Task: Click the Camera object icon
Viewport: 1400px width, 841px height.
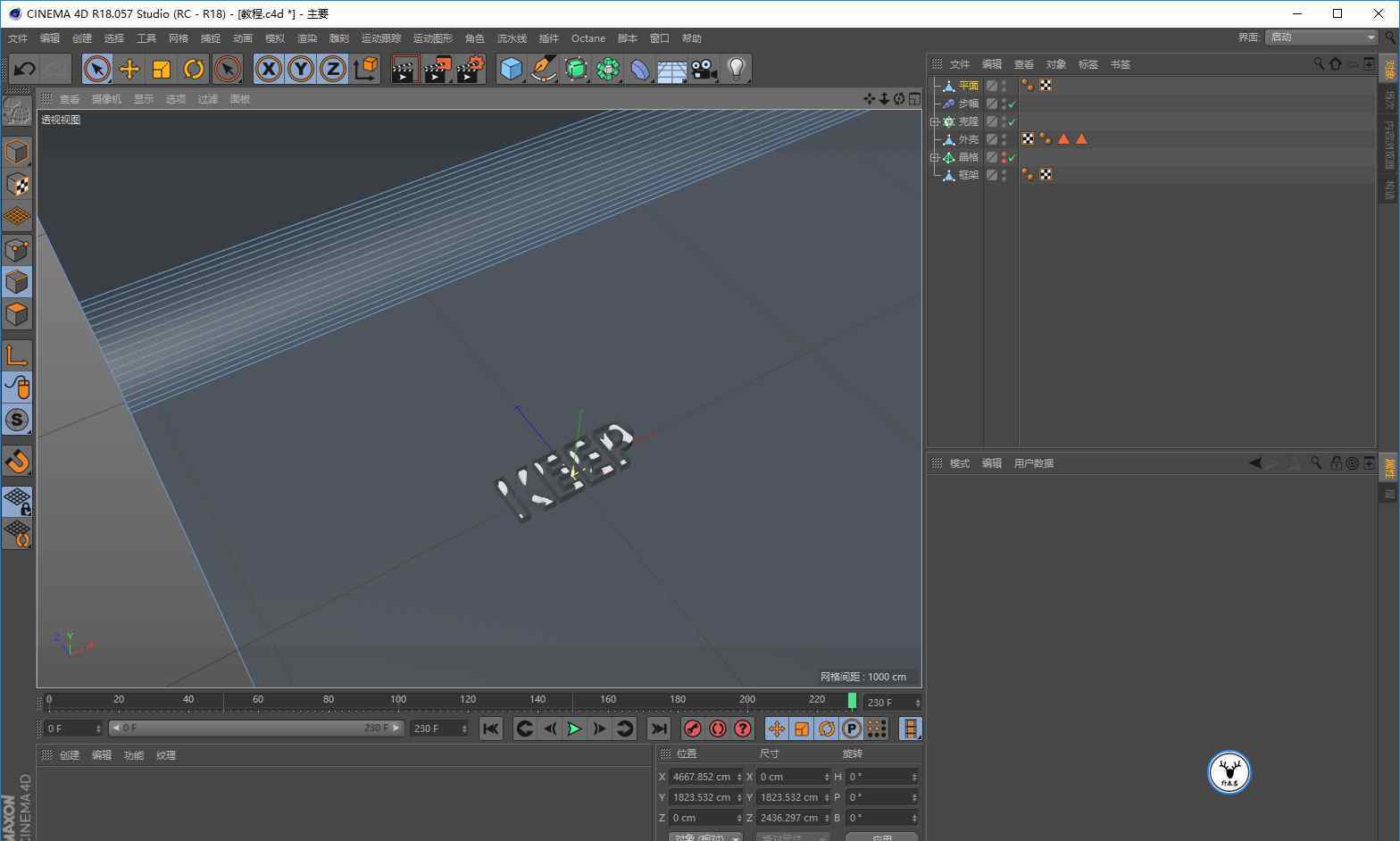Action: pos(704,69)
